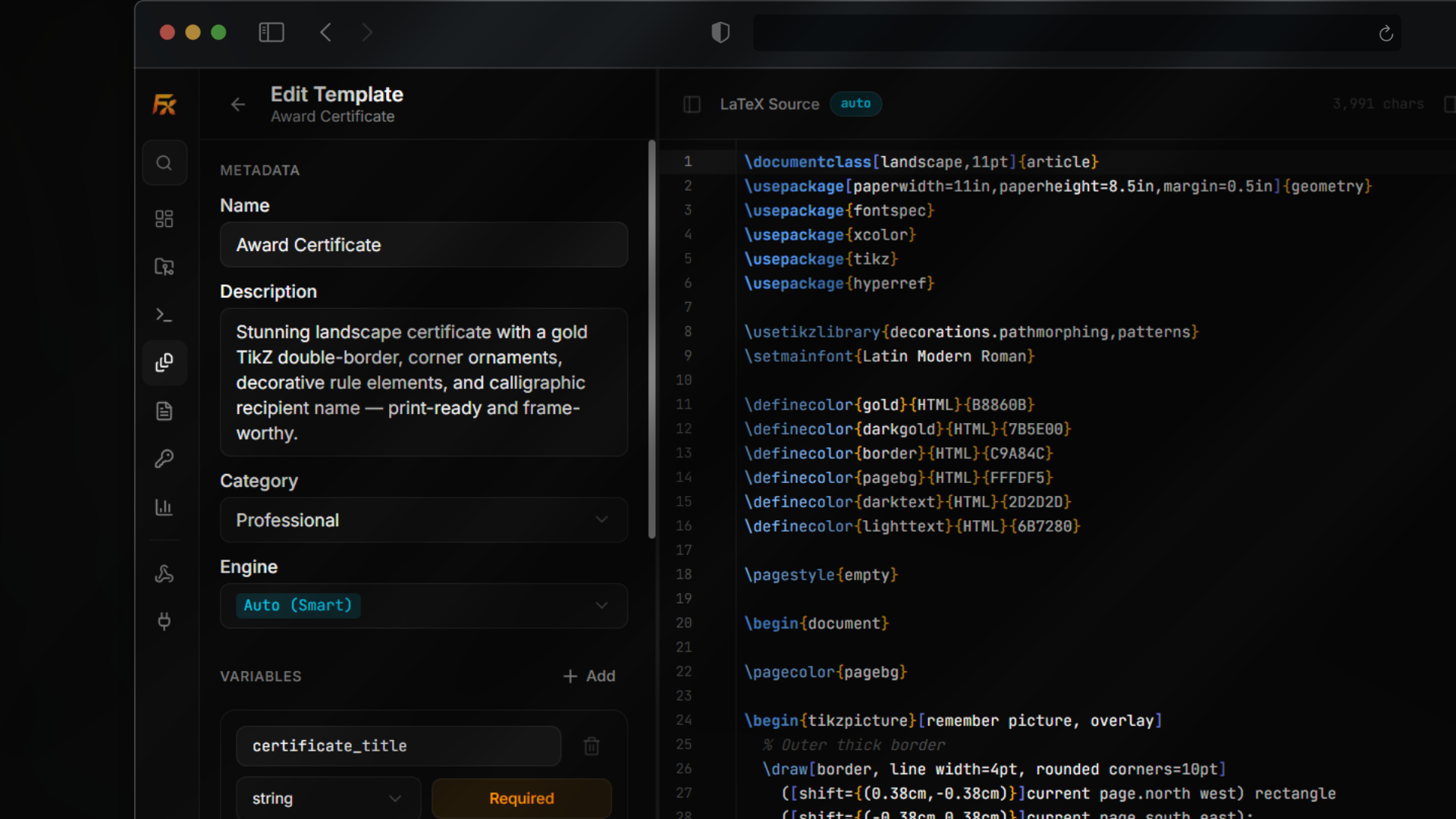This screenshot has width=1456, height=819.
Task: Add a new variable with Add button
Action: coord(589,676)
